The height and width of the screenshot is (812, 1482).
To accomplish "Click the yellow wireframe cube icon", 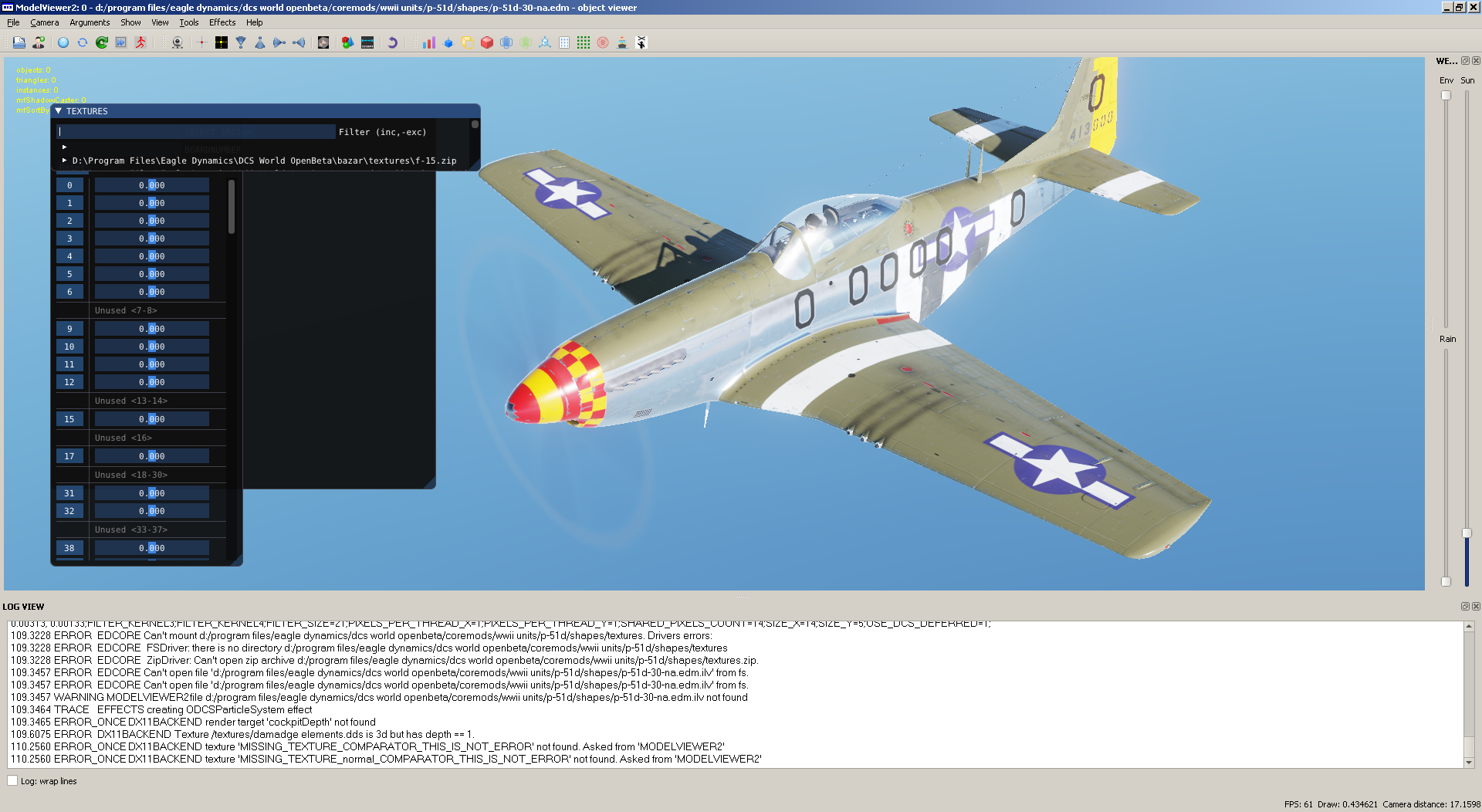I will point(468,42).
